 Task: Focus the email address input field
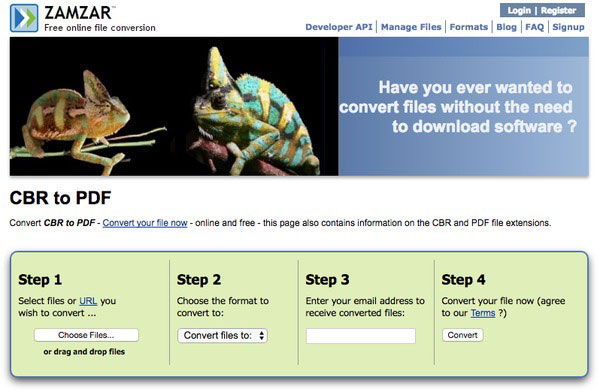[360, 336]
